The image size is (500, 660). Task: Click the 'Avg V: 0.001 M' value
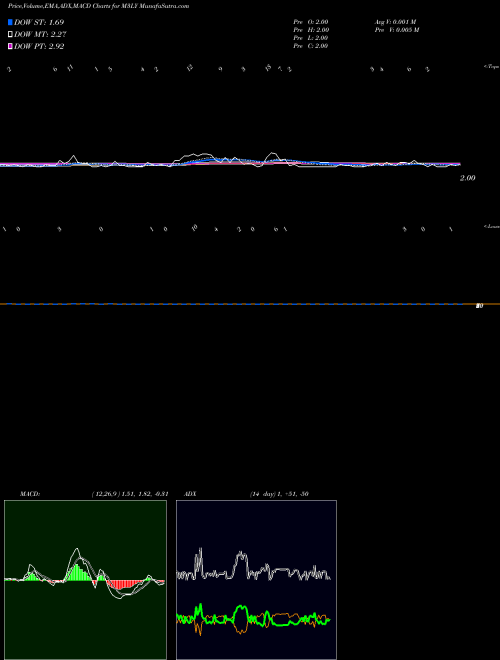(396, 22)
